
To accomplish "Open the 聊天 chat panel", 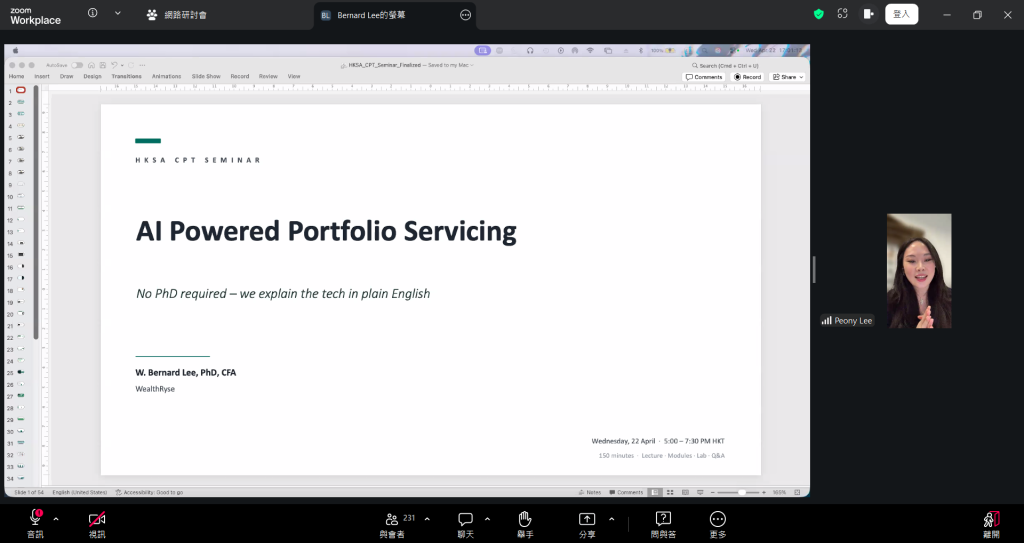I will [465, 519].
